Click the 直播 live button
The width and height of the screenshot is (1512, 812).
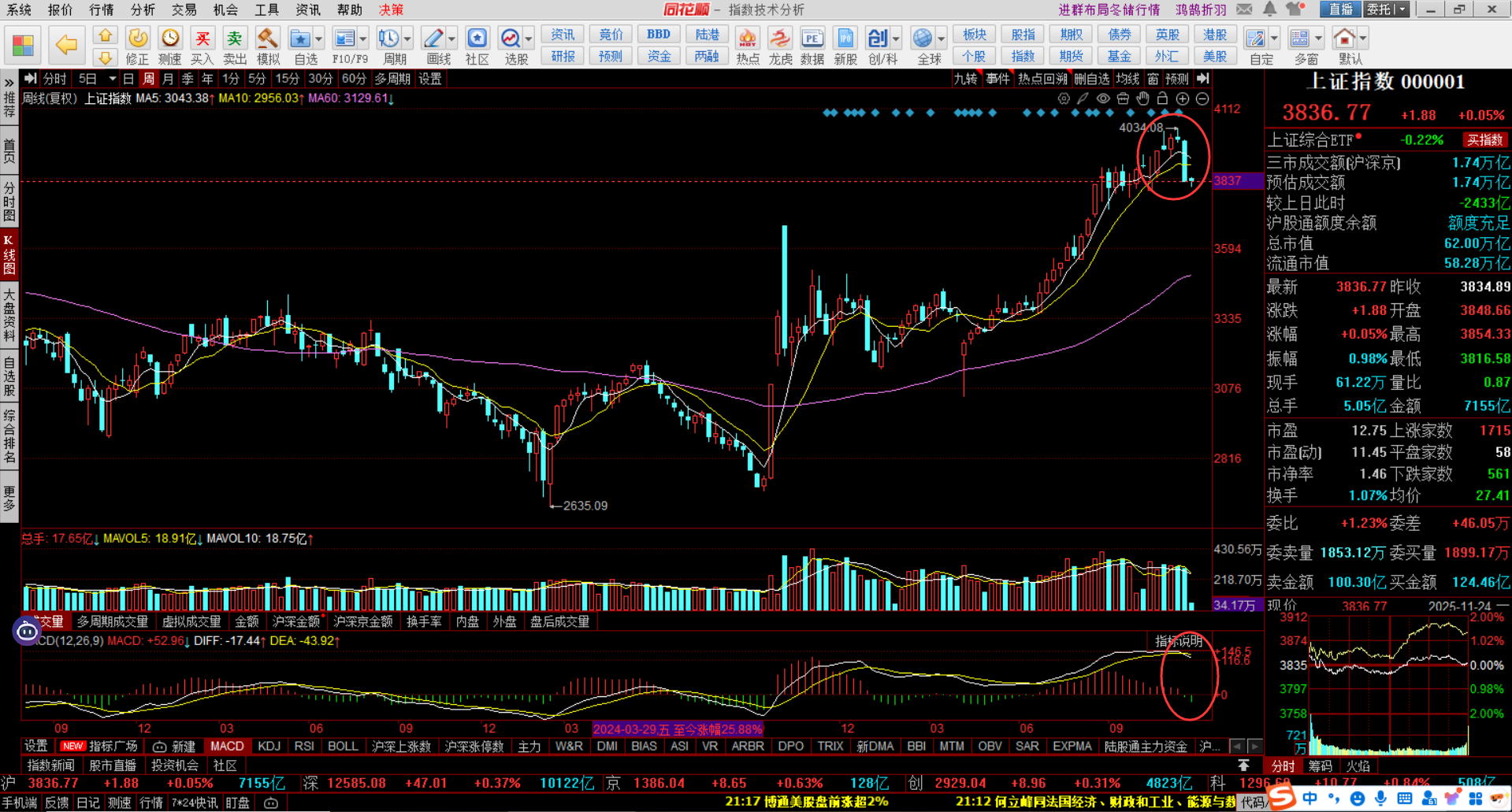1340,9
